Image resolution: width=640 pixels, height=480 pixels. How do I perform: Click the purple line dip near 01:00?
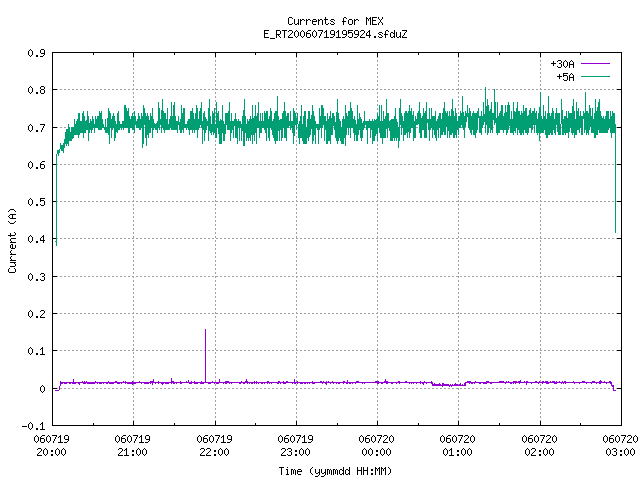pyautogui.click(x=449, y=384)
